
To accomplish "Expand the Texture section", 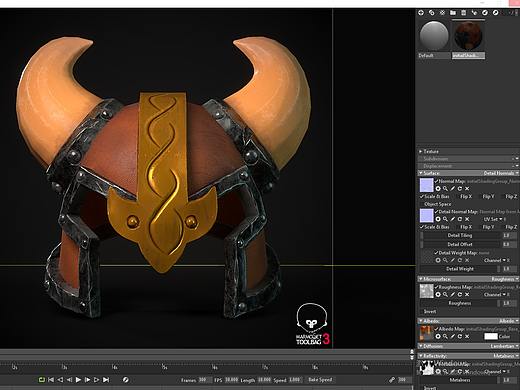I will tap(421, 151).
